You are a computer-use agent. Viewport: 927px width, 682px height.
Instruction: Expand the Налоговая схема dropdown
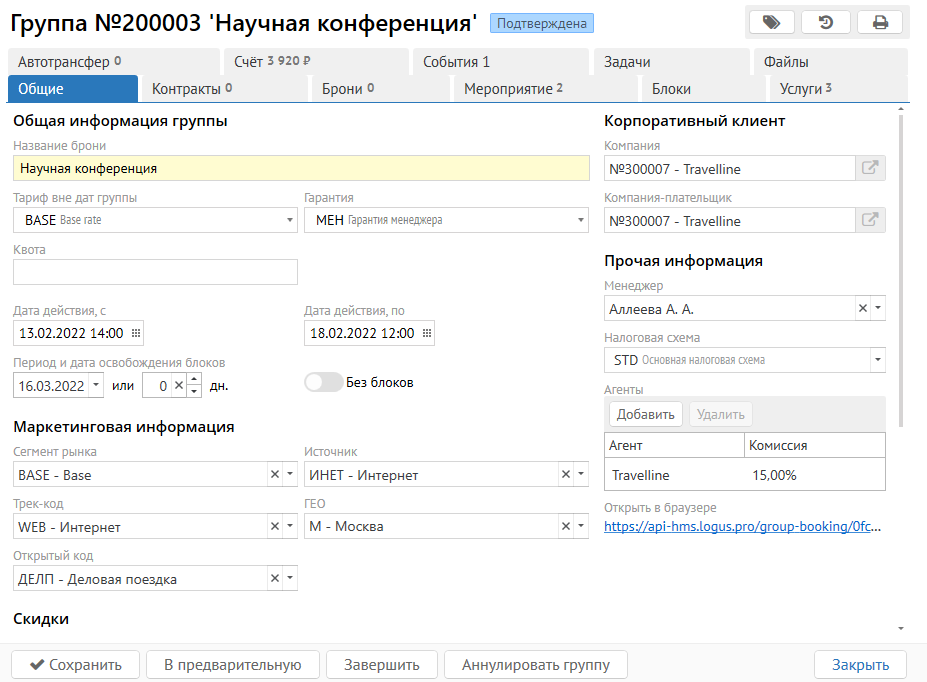point(877,360)
